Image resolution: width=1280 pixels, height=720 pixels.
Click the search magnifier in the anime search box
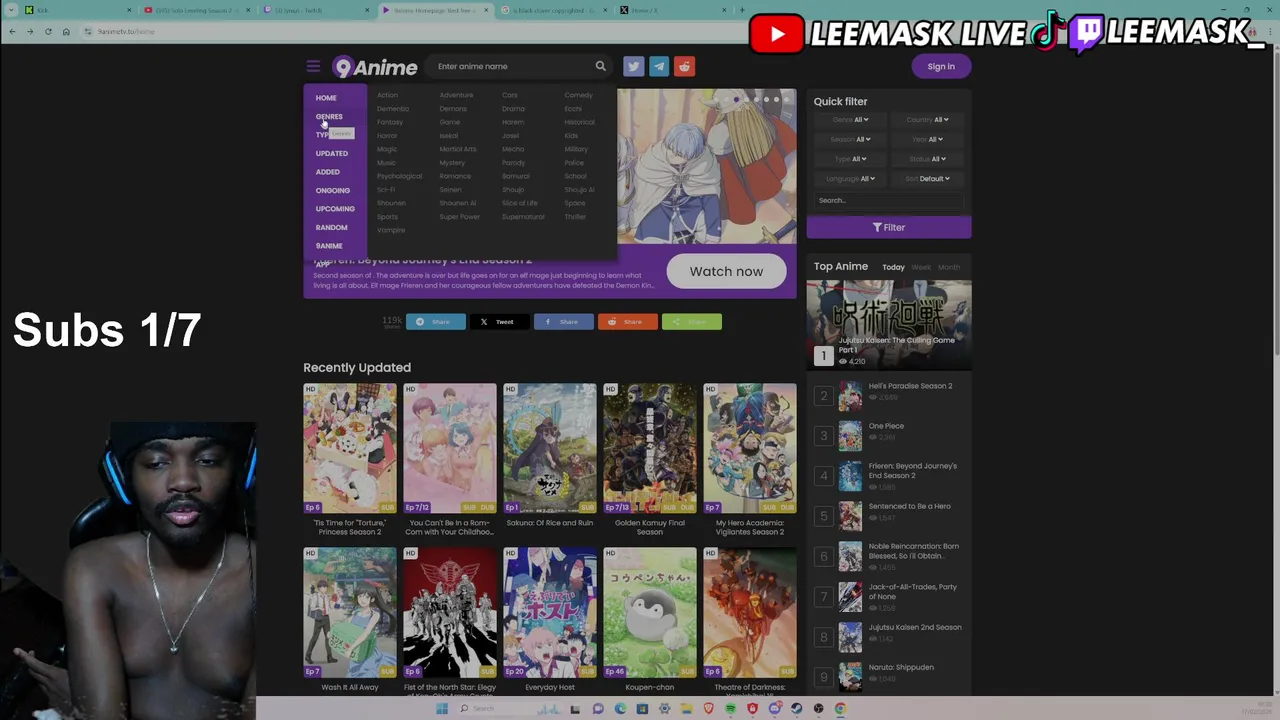pyautogui.click(x=600, y=66)
